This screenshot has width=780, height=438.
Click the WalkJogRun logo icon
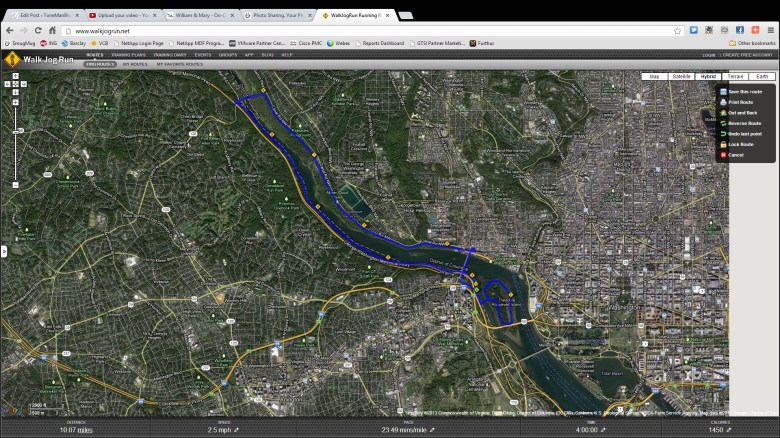(12, 59)
